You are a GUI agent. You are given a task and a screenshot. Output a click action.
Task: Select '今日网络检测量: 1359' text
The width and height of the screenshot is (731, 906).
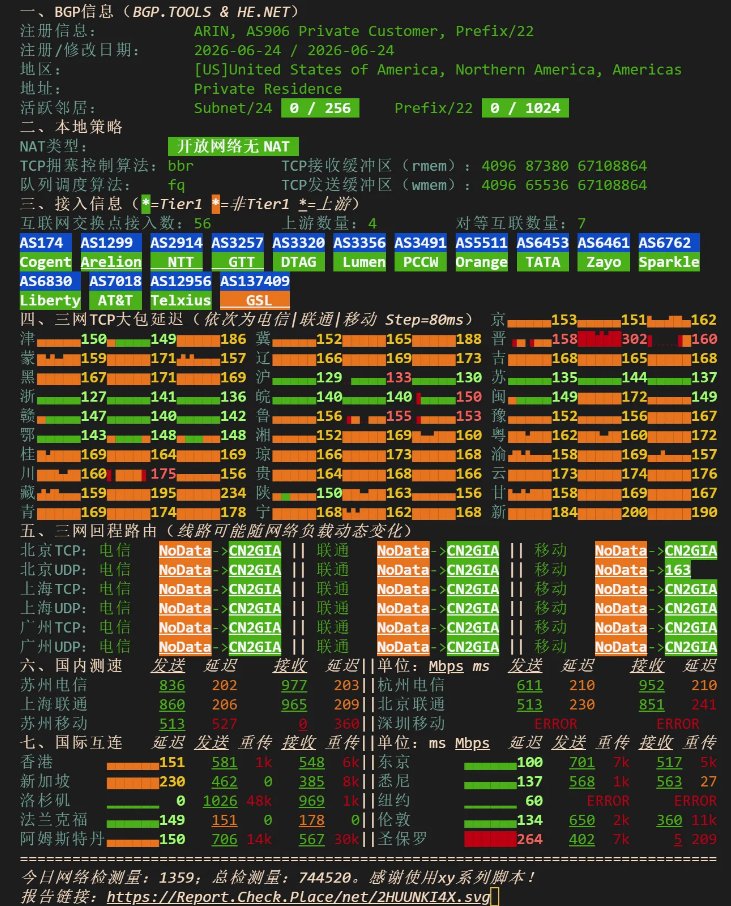(107, 878)
